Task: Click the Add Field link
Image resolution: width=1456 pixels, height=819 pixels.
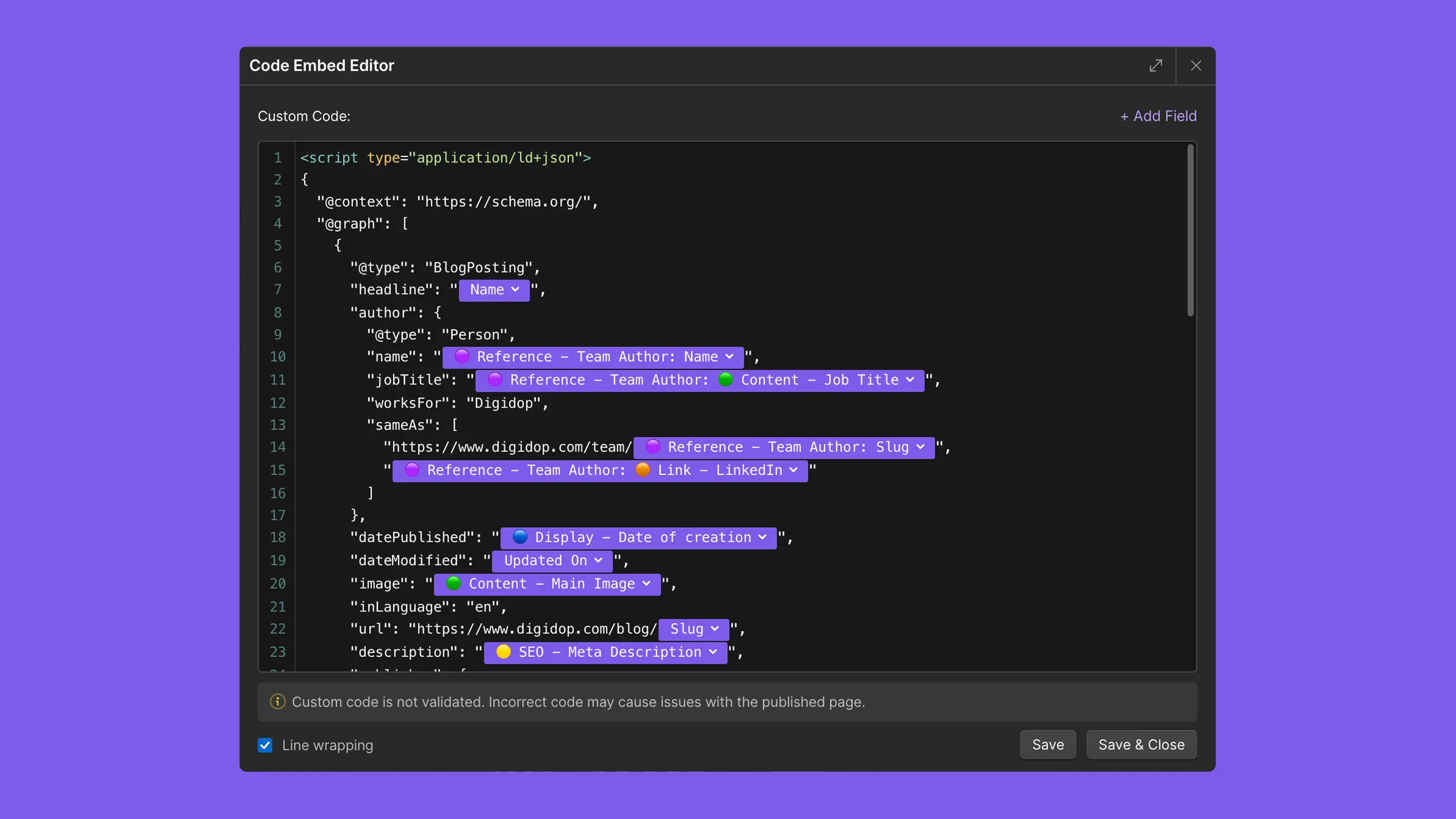Action: (1158, 116)
